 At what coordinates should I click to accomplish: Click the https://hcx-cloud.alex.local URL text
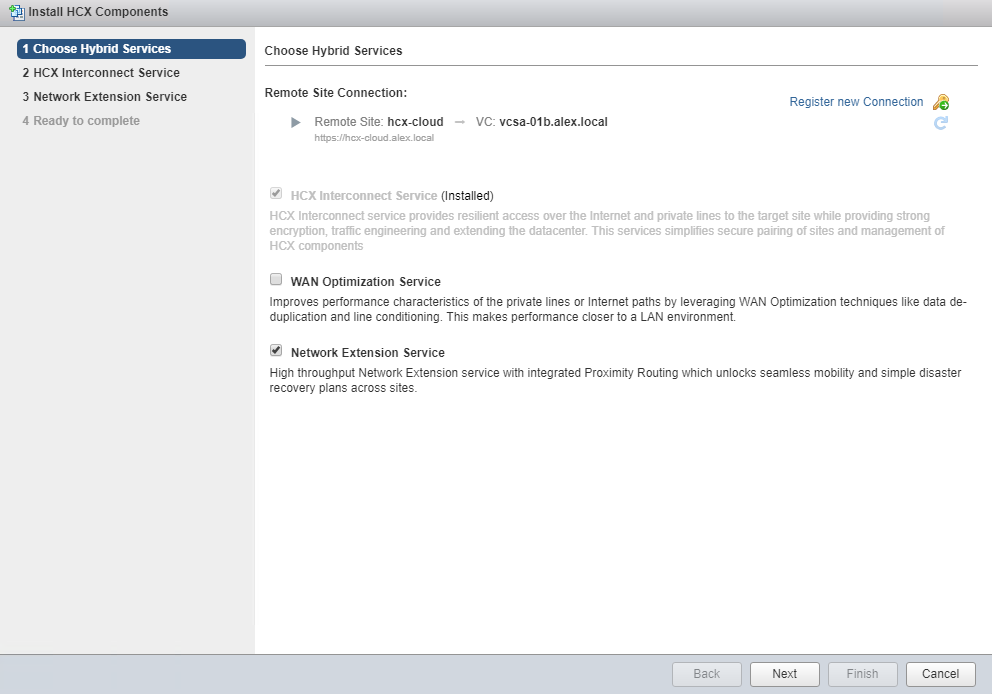(x=374, y=138)
